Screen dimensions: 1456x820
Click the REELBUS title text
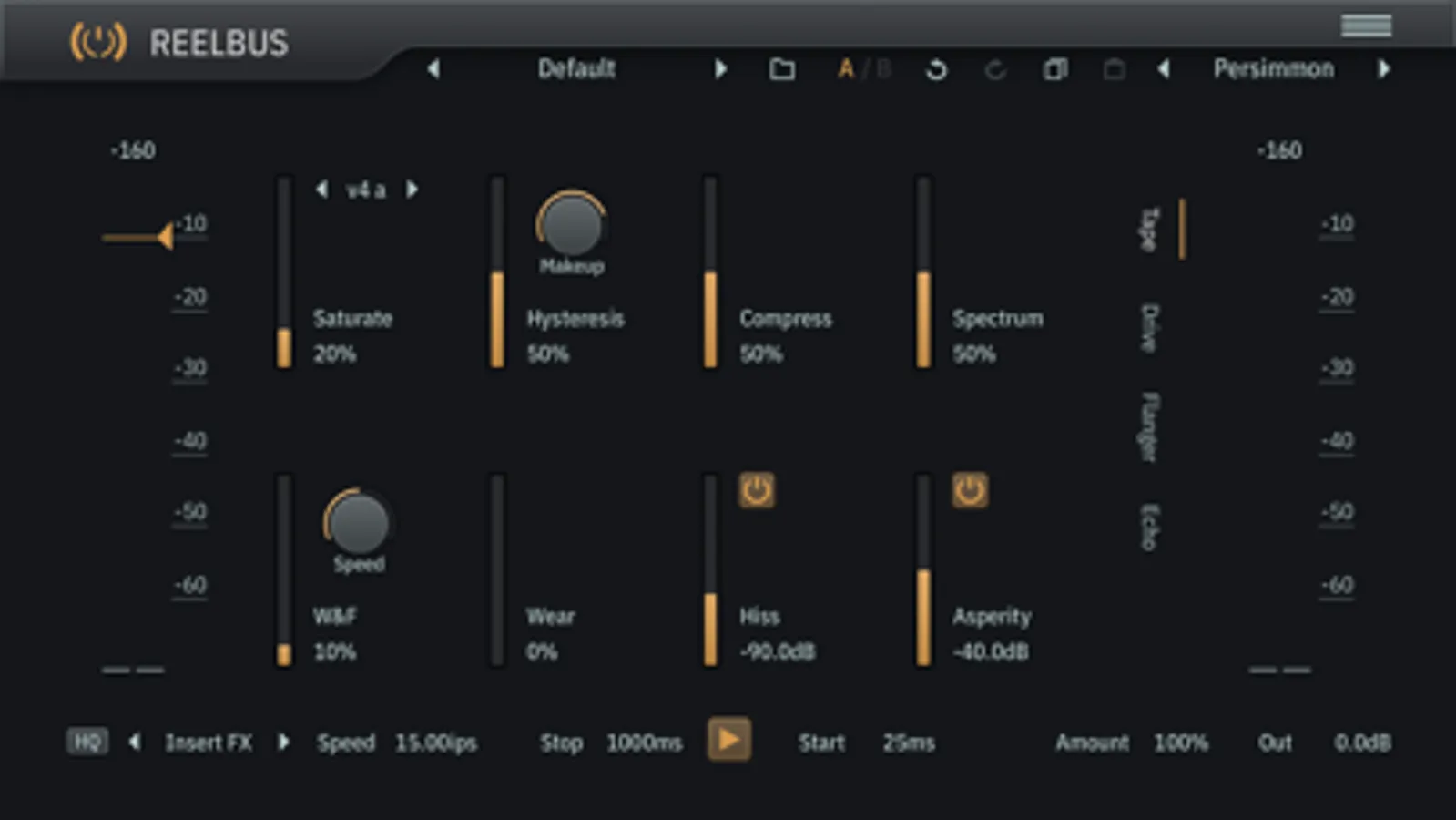click(219, 43)
